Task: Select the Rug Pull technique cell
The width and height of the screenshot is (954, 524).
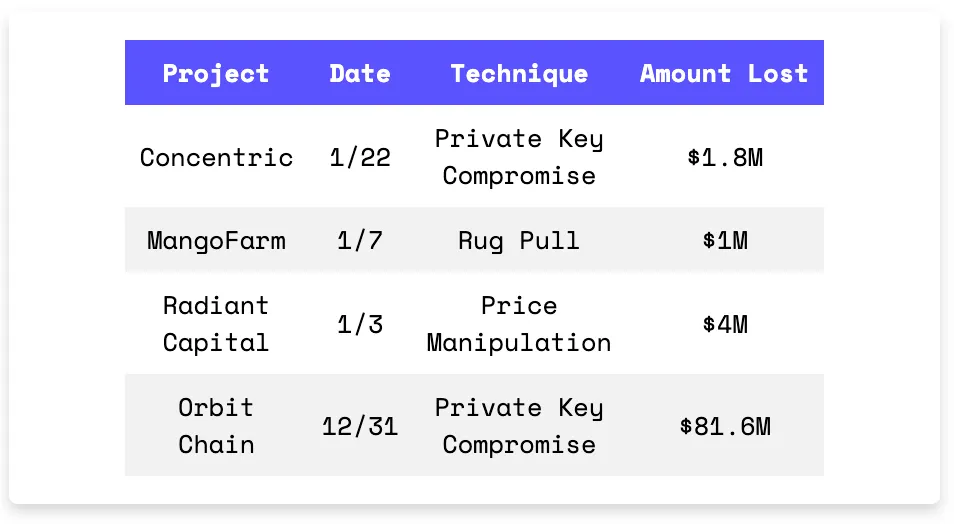Action: point(519,240)
